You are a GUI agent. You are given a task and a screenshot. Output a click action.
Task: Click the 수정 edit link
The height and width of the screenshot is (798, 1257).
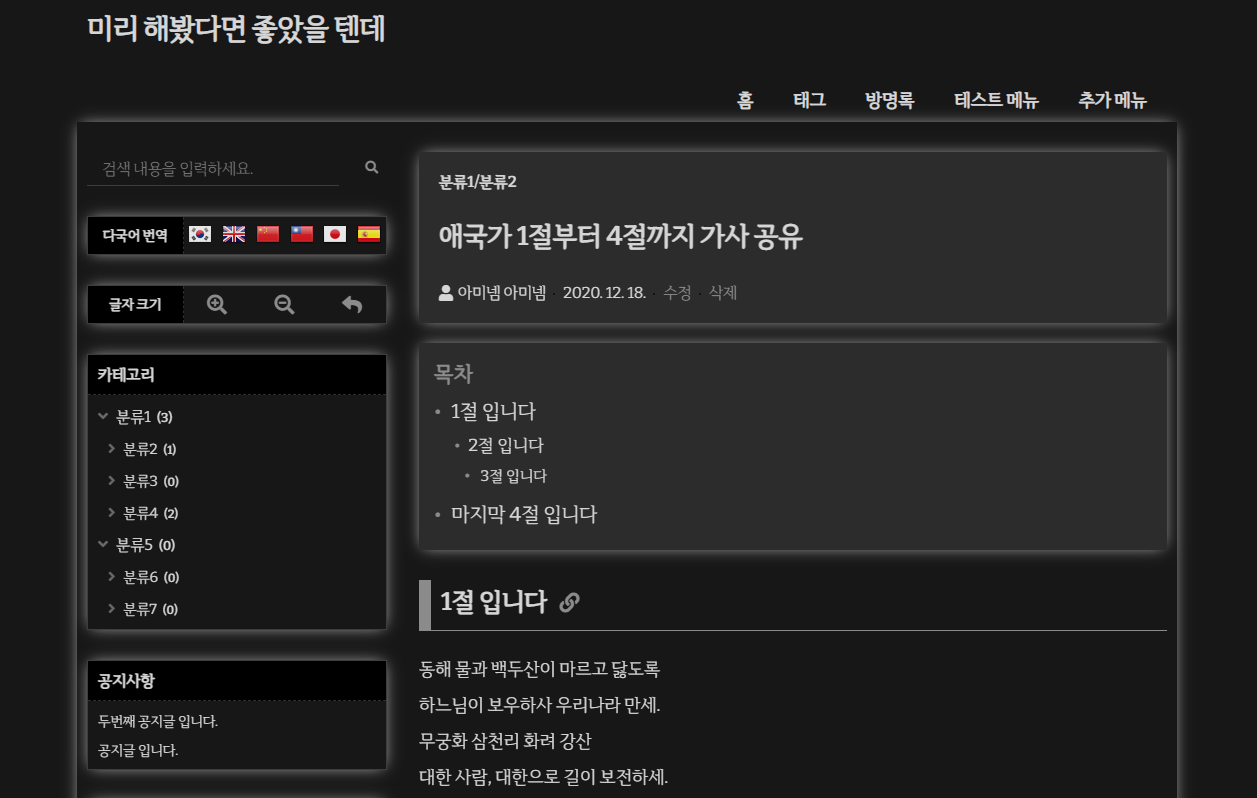pyautogui.click(x=677, y=293)
